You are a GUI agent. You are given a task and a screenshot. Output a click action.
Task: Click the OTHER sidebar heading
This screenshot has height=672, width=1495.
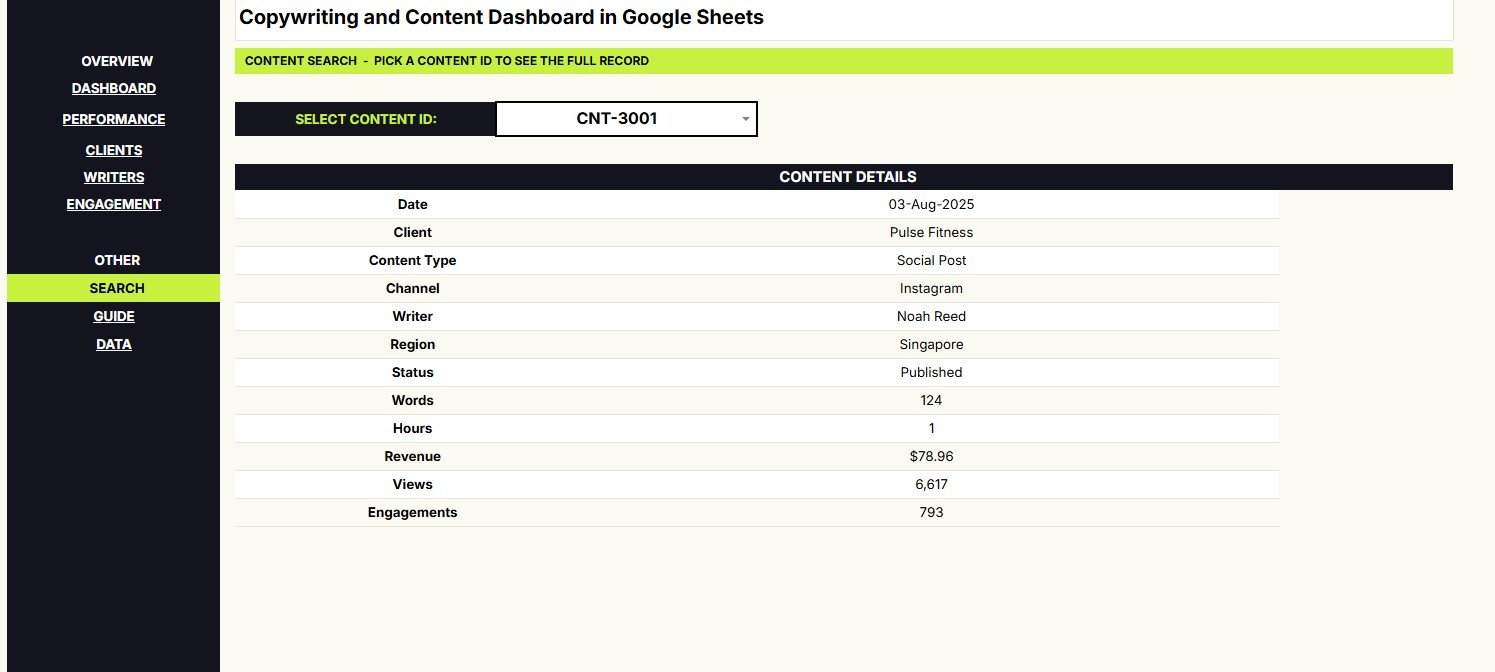(x=117, y=260)
